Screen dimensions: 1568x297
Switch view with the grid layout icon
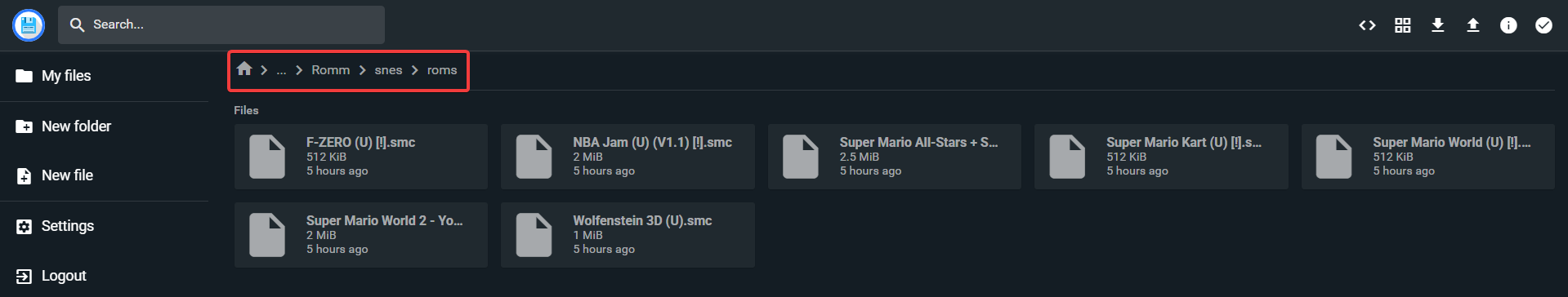tap(1402, 25)
